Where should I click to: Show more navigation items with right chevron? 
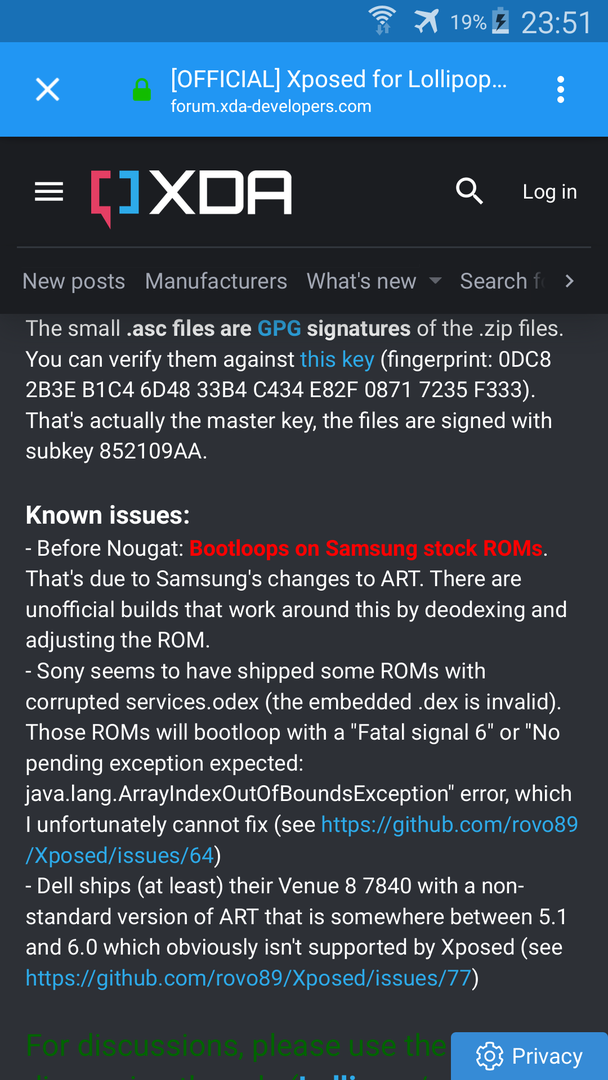pos(569,281)
